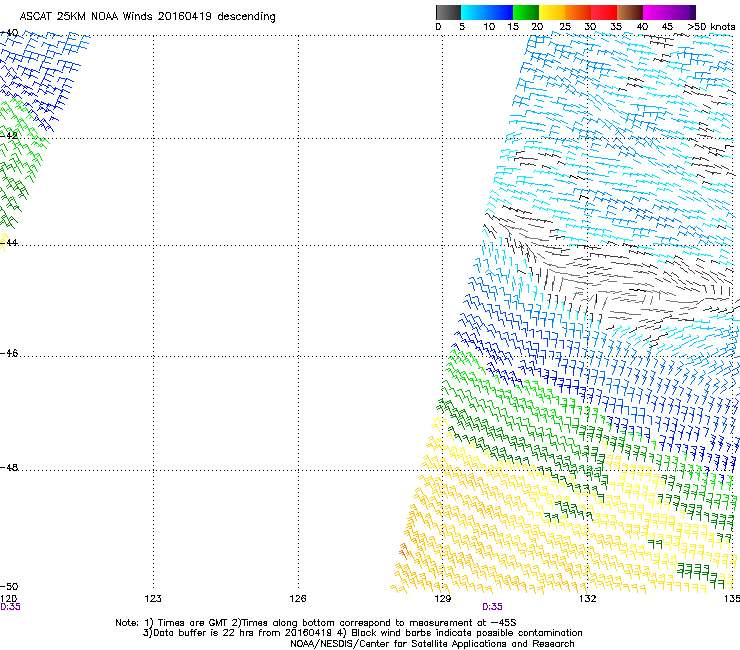
Task: Click the '>50 knots' legend label
Action: [x=711, y=27]
